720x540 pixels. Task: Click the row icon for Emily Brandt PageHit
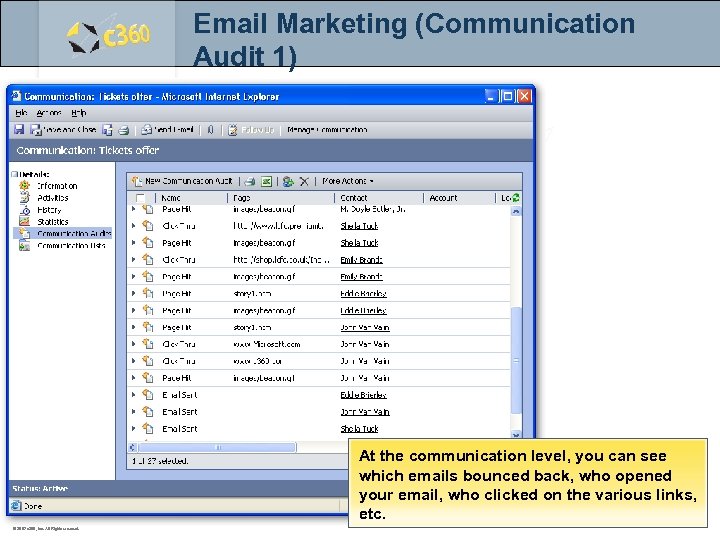coord(147,276)
